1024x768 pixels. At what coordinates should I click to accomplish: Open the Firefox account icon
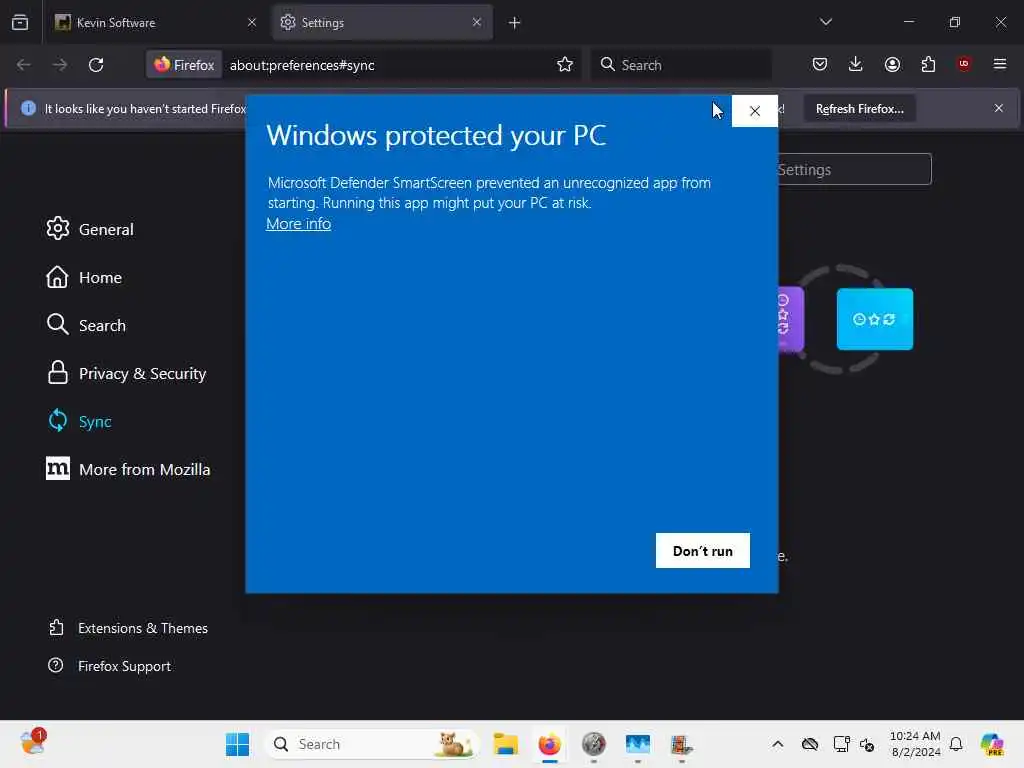pyautogui.click(x=892, y=64)
